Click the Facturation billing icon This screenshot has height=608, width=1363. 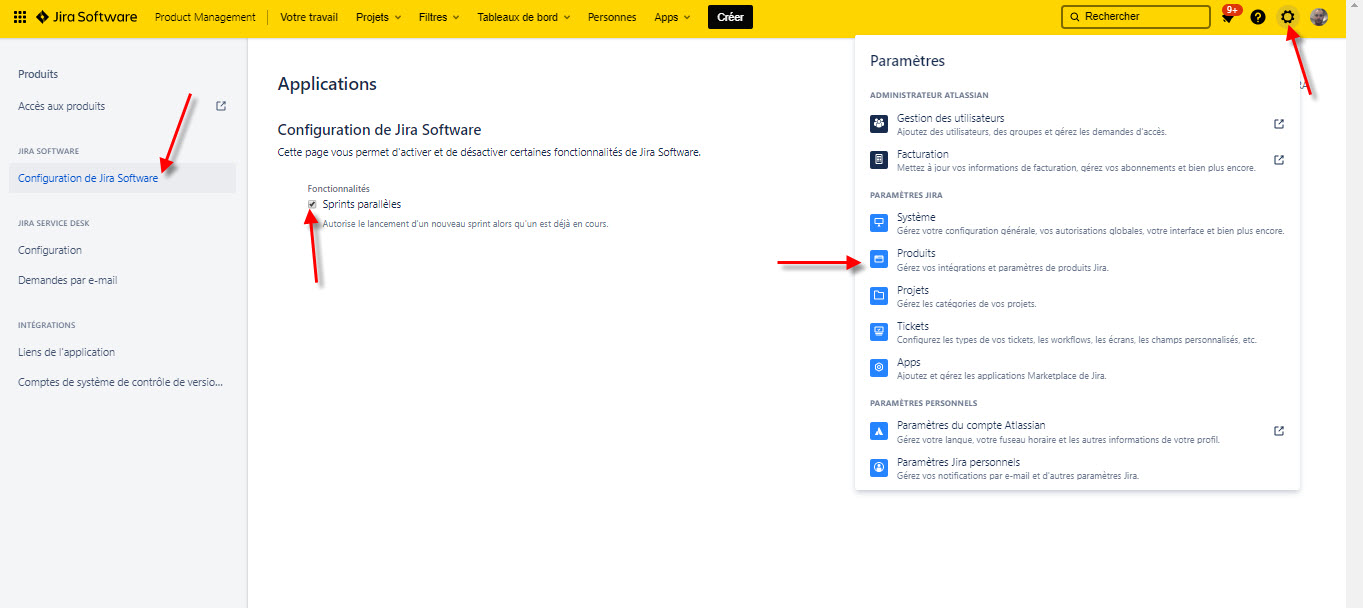(x=879, y=160)
